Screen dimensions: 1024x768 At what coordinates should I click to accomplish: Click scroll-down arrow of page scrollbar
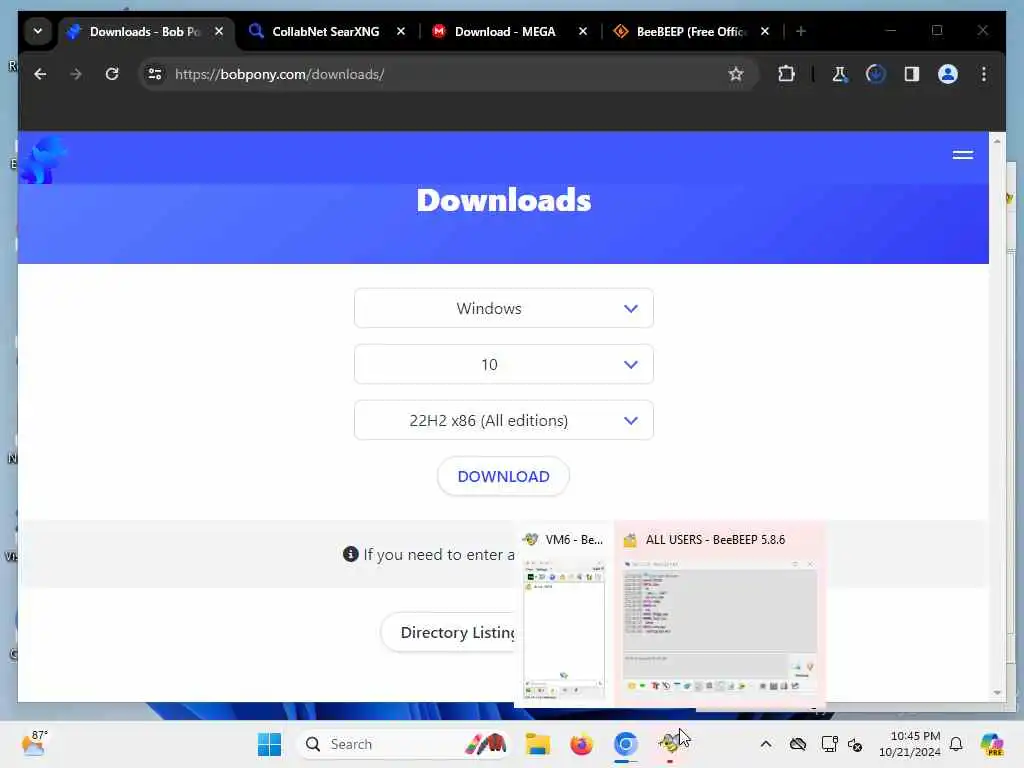coord(997,693)
